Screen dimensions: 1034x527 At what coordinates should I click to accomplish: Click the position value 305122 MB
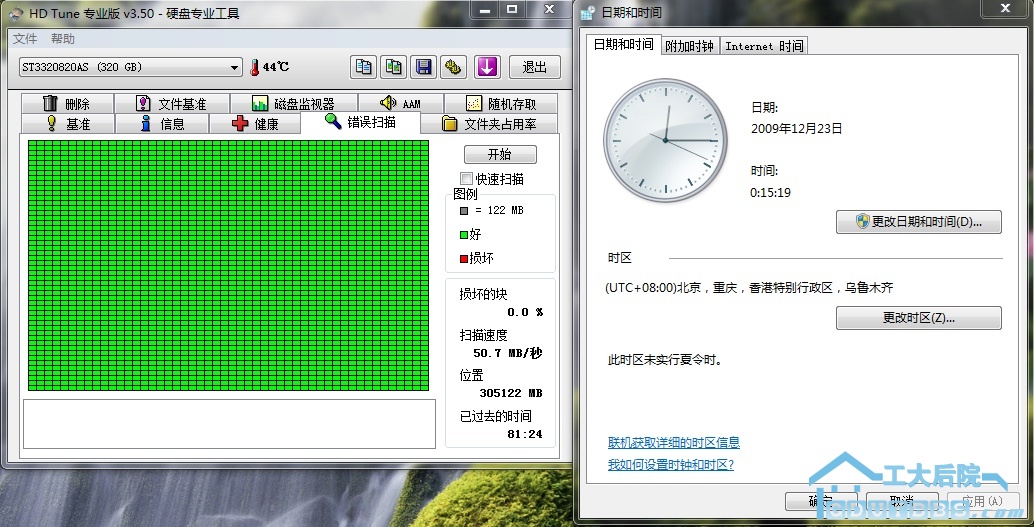point(511,393)
